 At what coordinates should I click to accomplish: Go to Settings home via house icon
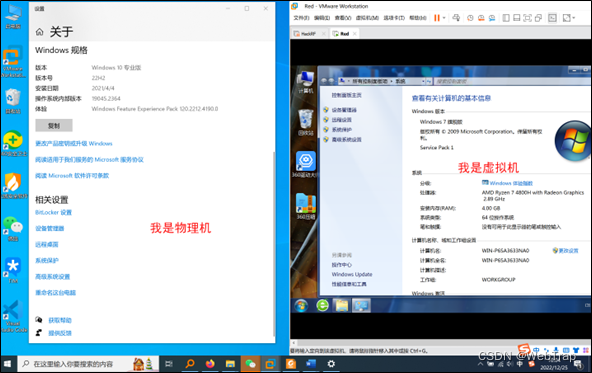click(40, 32)
